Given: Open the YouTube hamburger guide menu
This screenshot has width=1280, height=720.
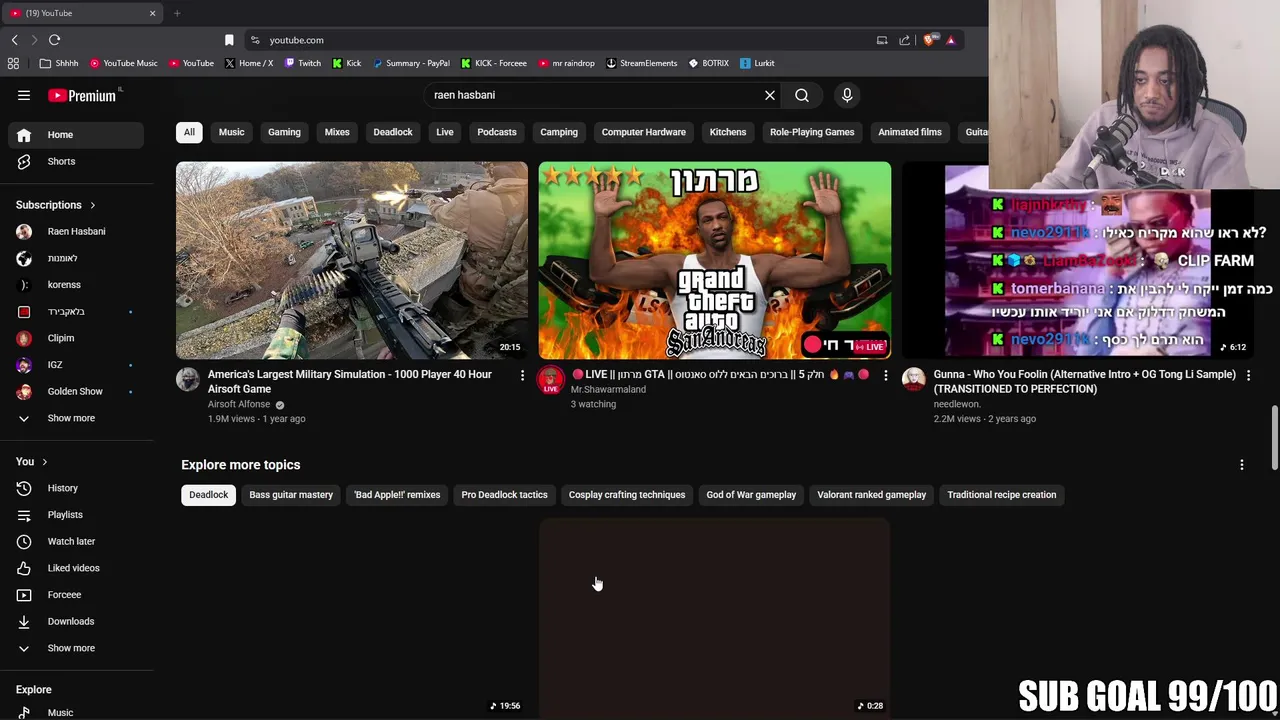Looking at the screenshot, I should coord(24,96).
